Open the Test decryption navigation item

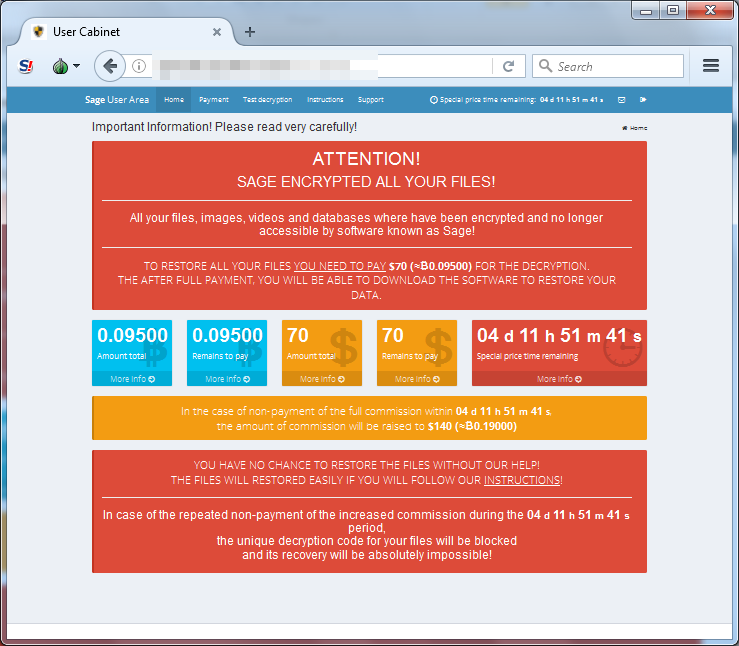tap(267, 100)
